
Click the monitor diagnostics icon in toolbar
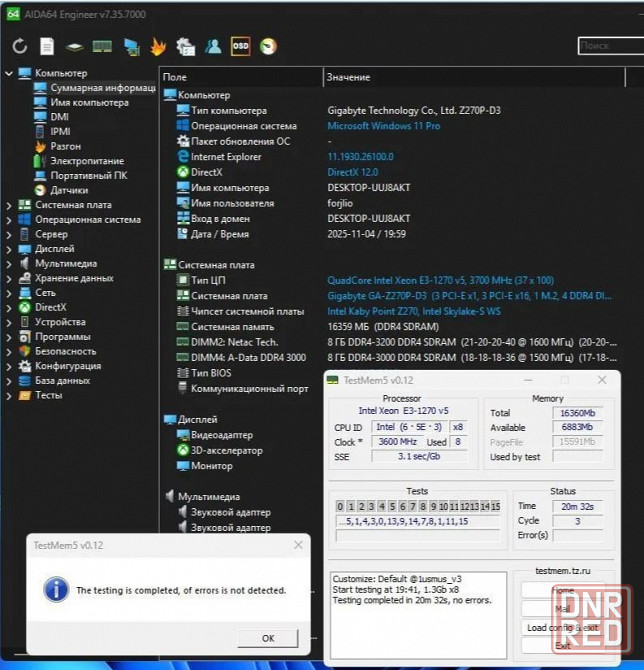pos(130,46)
